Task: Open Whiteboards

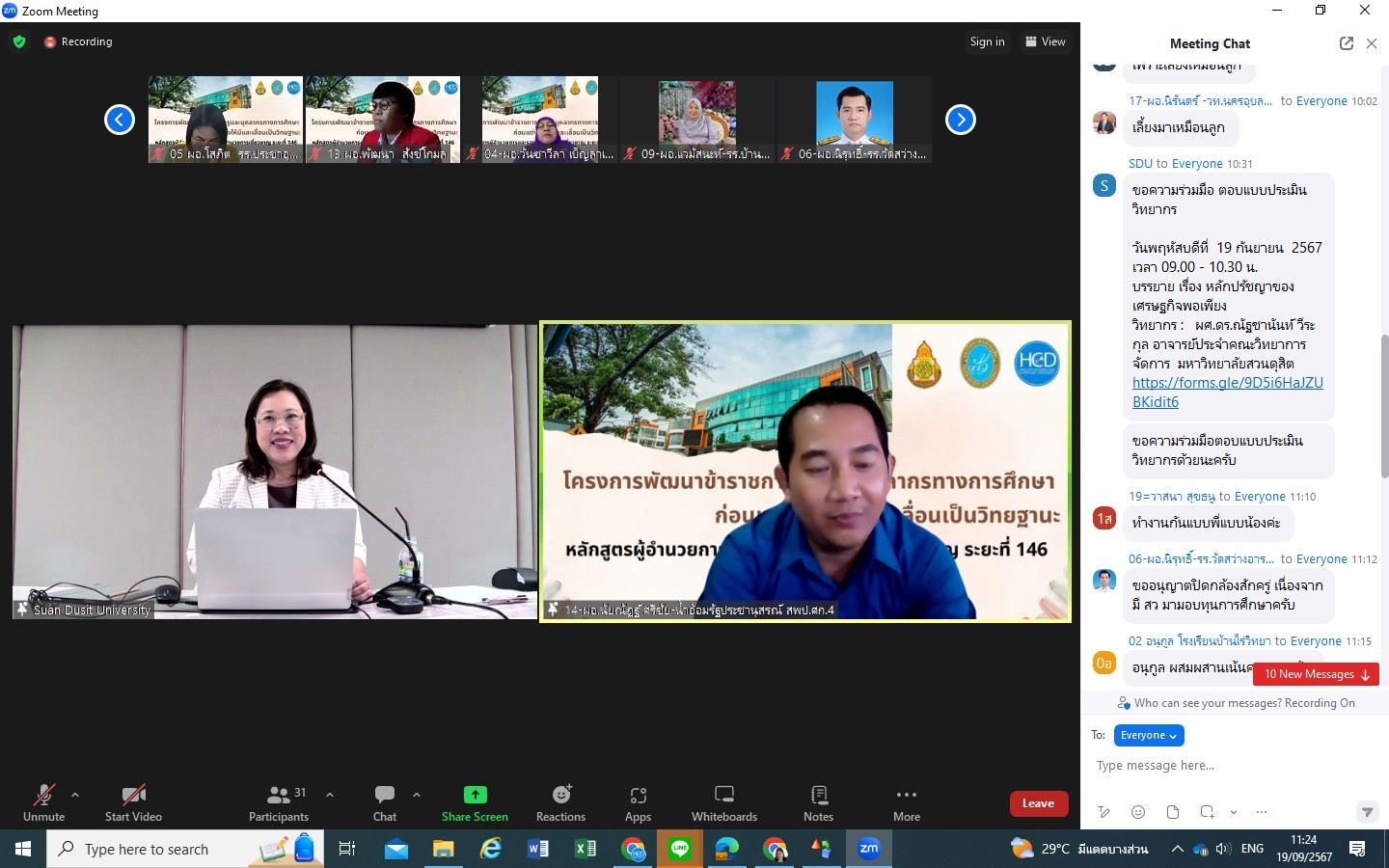Action: pos(724,802)
